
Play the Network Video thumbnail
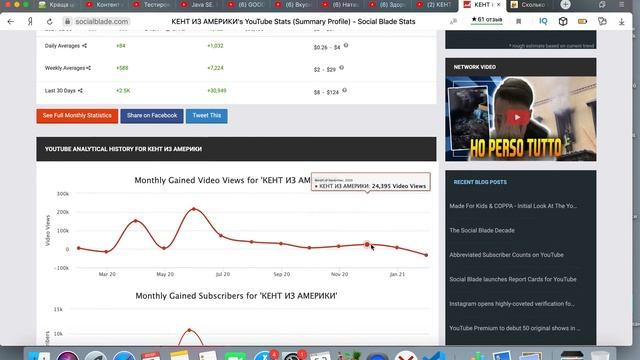(x=517, y=118)
